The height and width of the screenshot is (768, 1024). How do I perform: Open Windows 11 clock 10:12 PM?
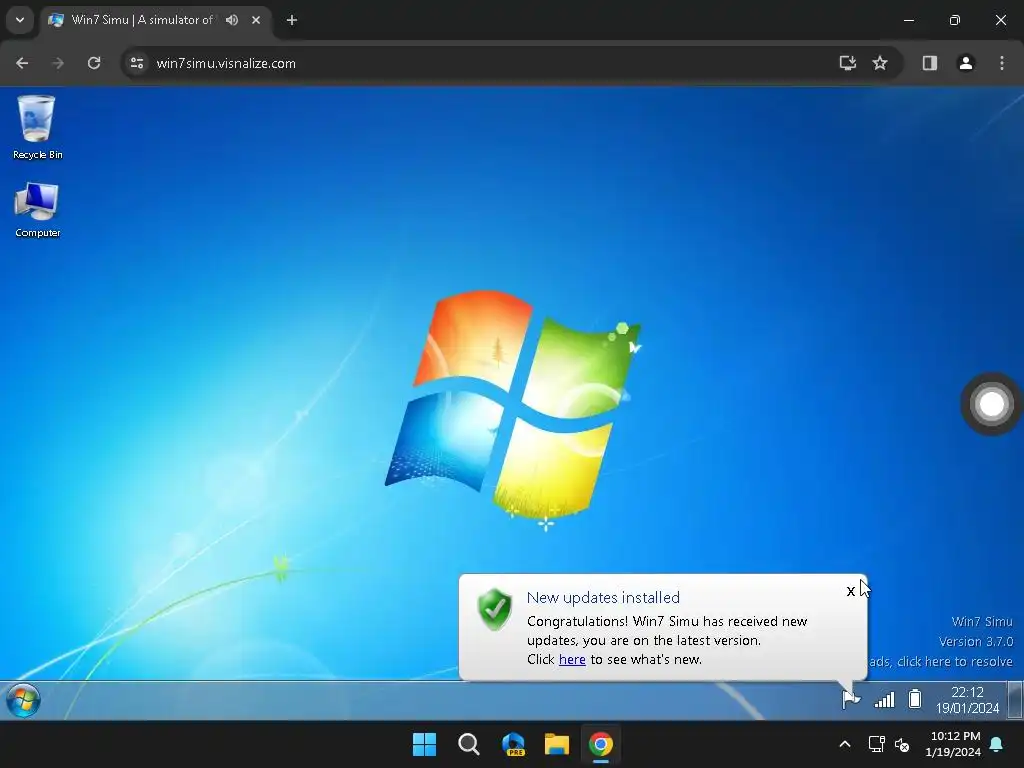pos(953,744)
